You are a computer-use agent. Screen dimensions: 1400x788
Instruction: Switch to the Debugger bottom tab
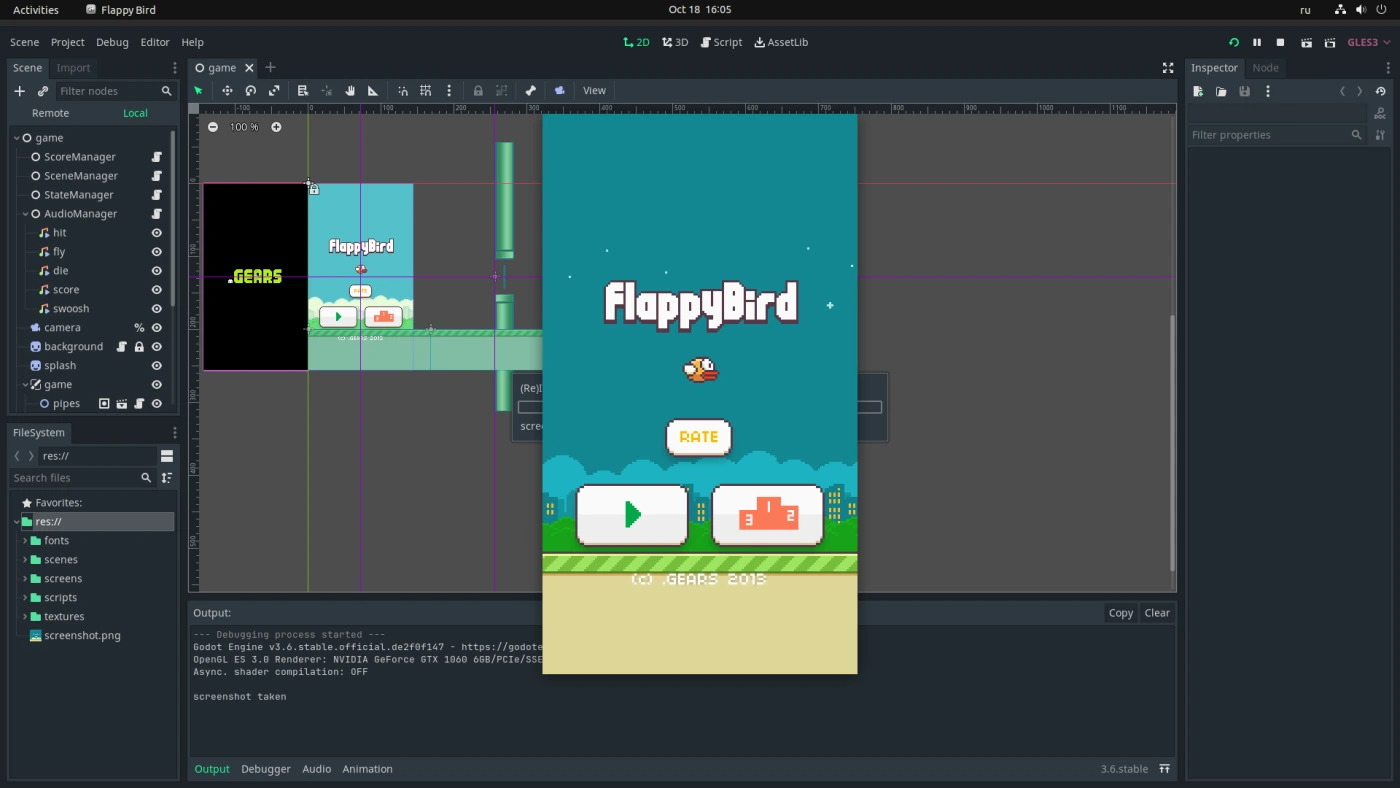pos(266,769)
